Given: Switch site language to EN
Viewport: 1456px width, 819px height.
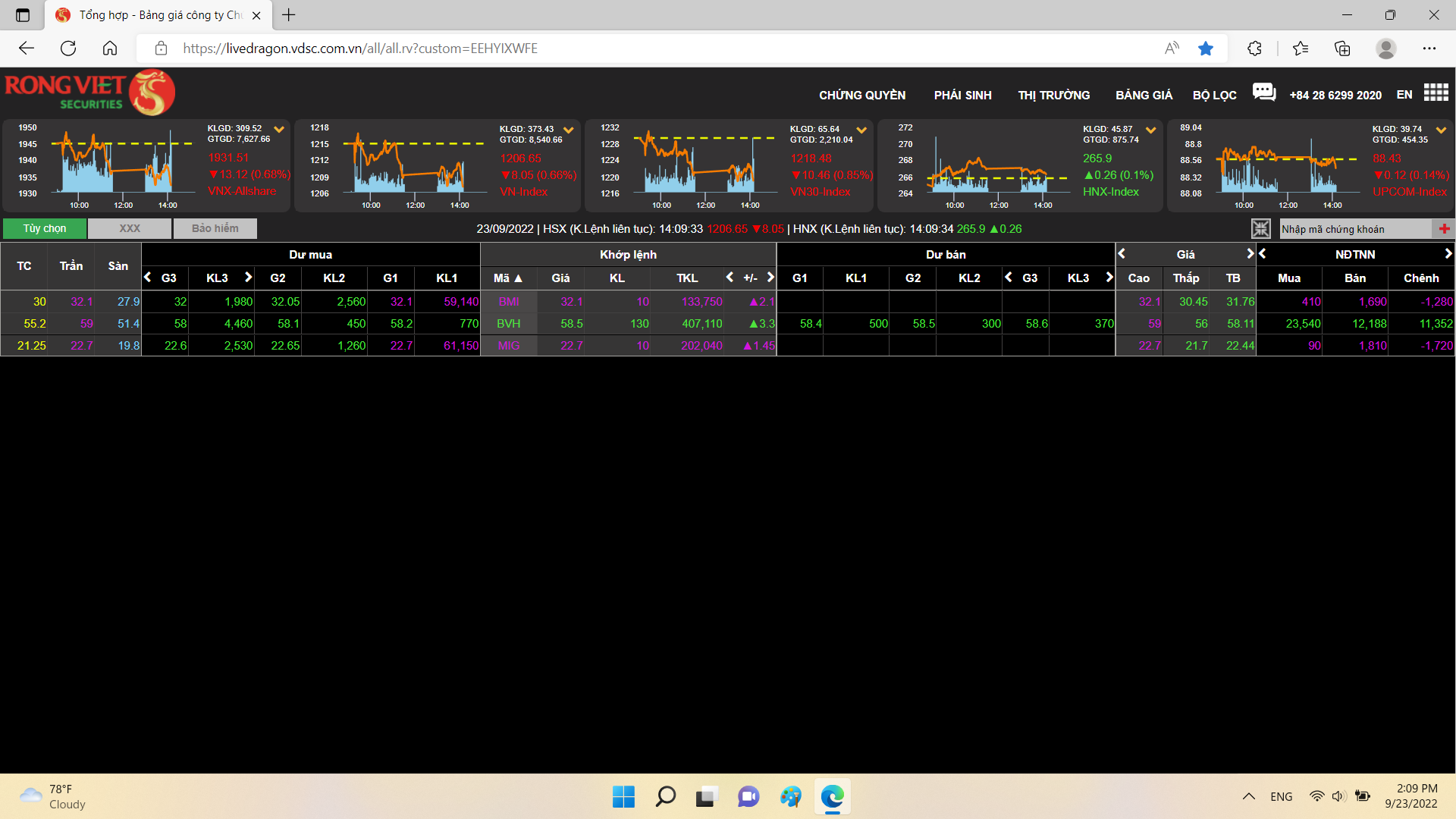Looking at the screenshot, I should pos(1404,95).
